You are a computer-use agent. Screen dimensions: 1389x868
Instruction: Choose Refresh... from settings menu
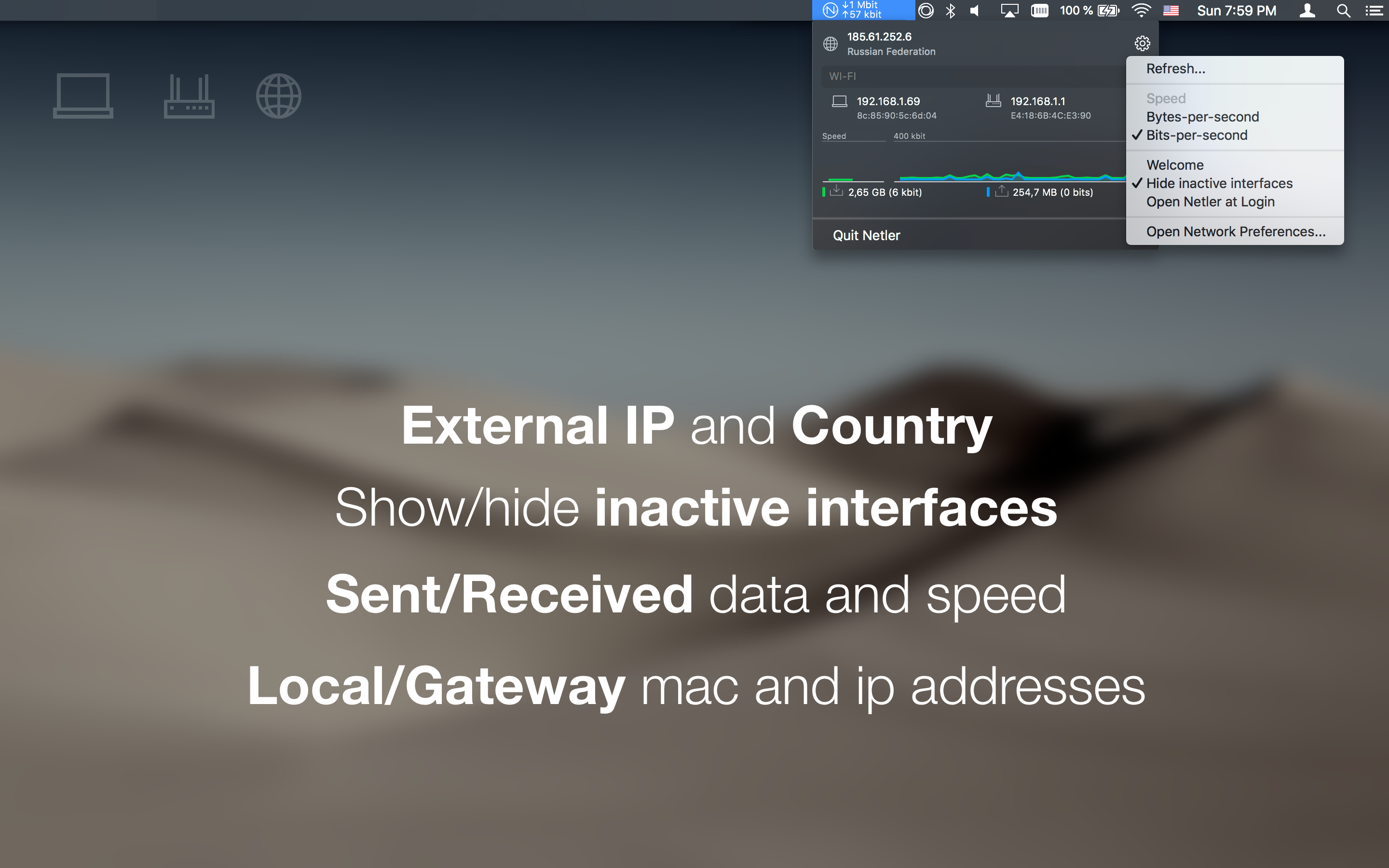pyautogui.click(x=1235, y=69)
